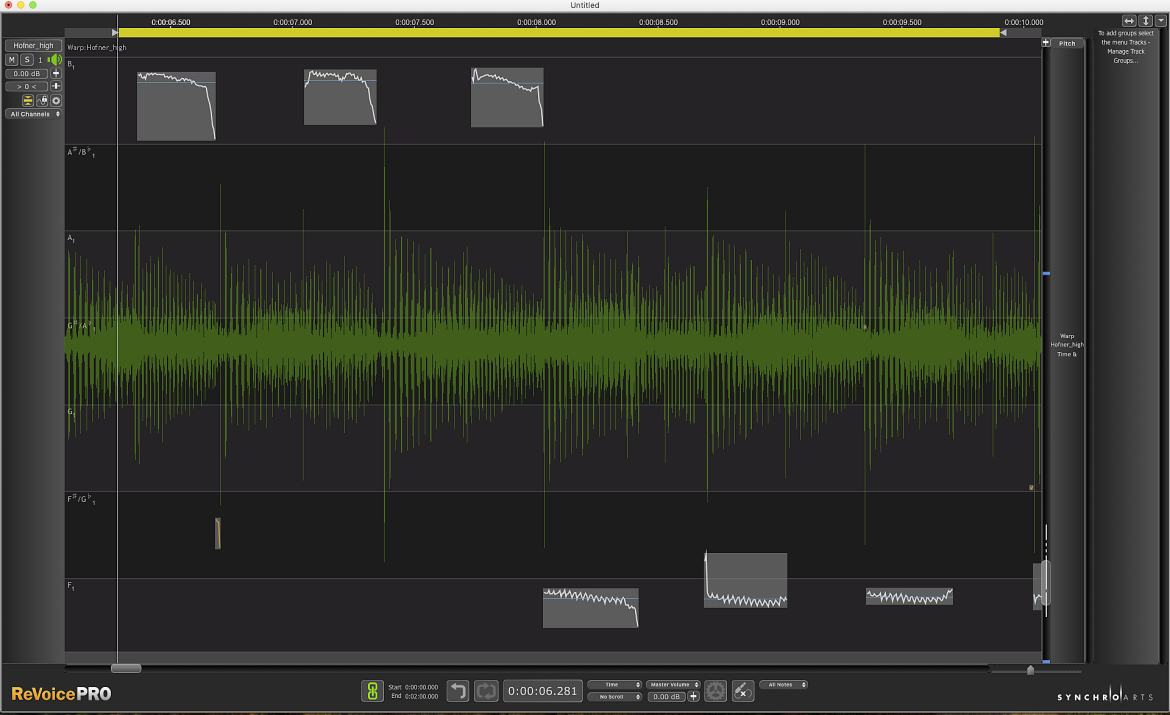
Task: Toggle the green track speaker icon
Action: (x=54, y=60)
